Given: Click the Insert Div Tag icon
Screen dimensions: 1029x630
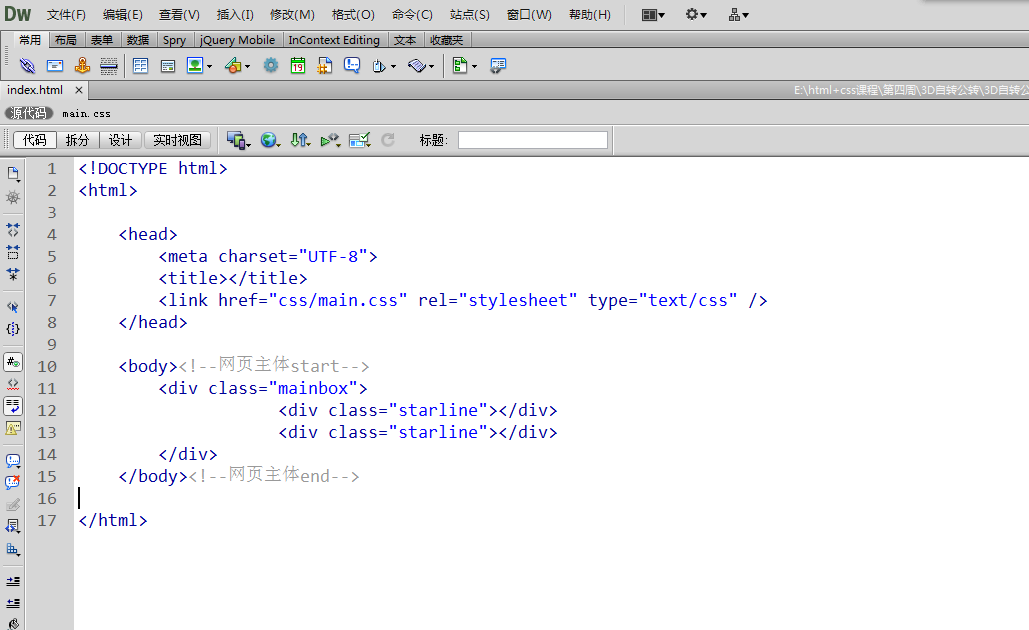Looking at the screenshot, I should (x=168, y=66).
